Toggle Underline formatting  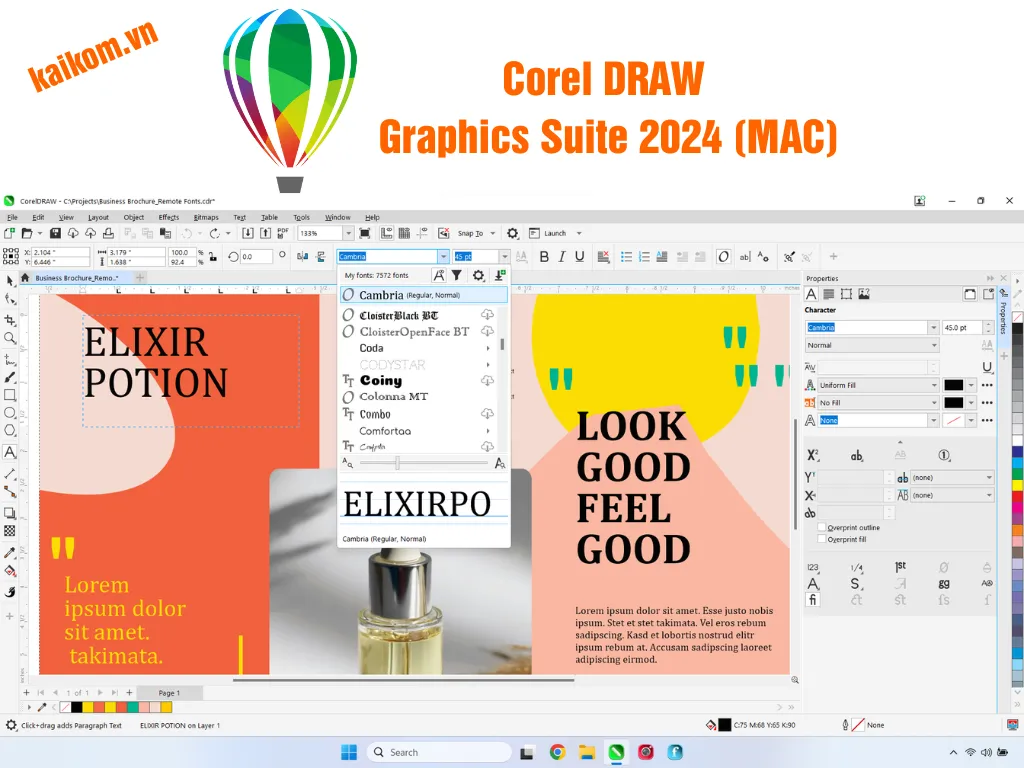(581, 256)
